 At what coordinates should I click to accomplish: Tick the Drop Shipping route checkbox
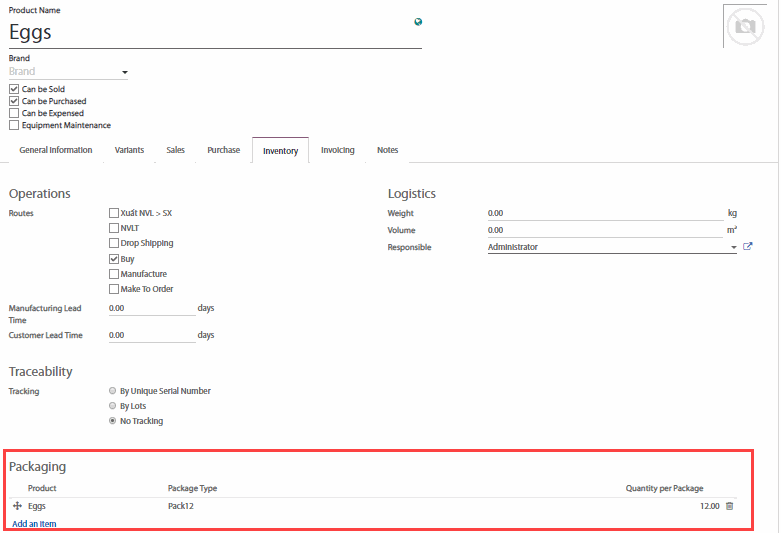[114, 243]
